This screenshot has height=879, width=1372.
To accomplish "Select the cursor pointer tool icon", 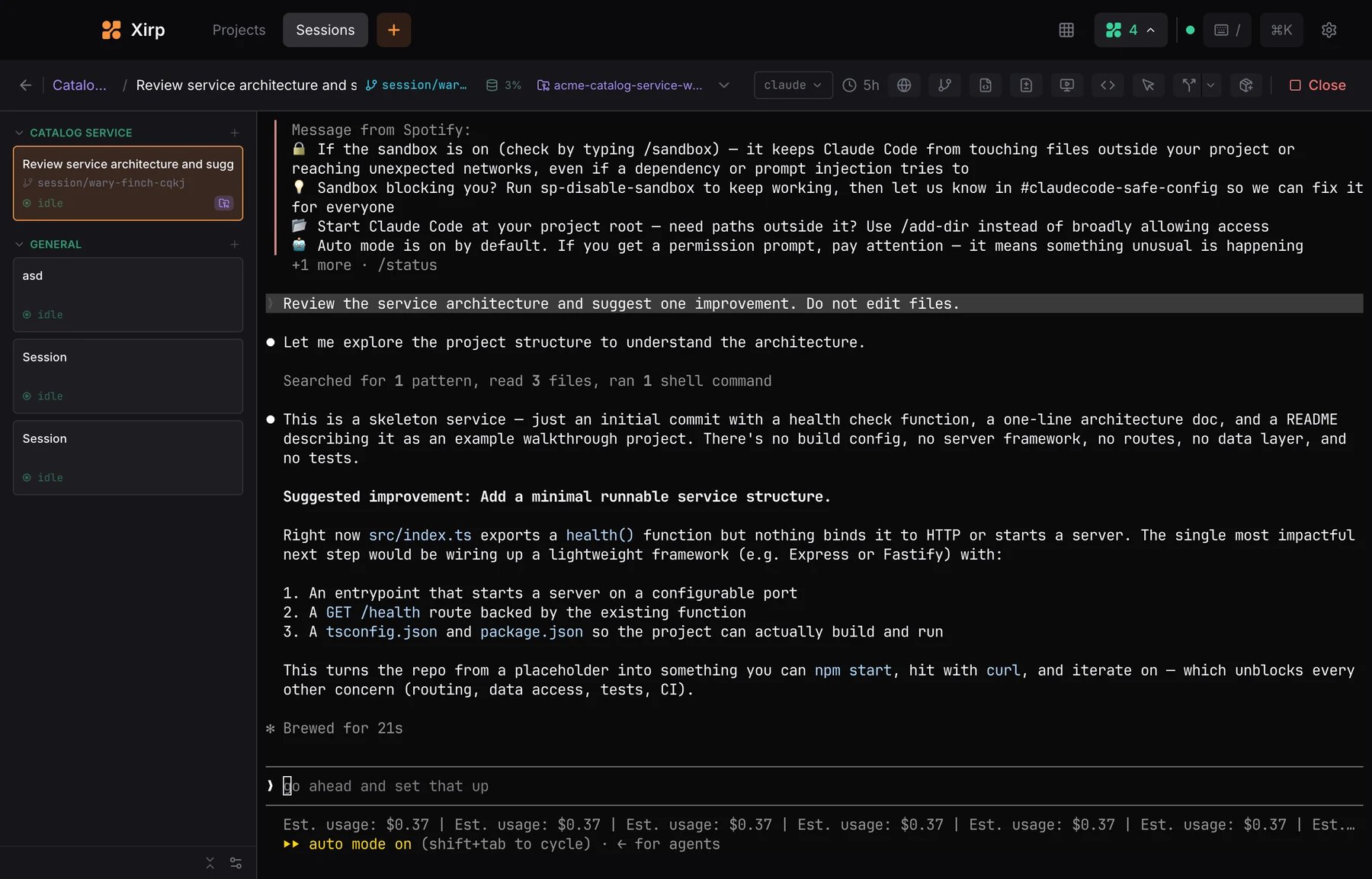I will coord(1149,85).
